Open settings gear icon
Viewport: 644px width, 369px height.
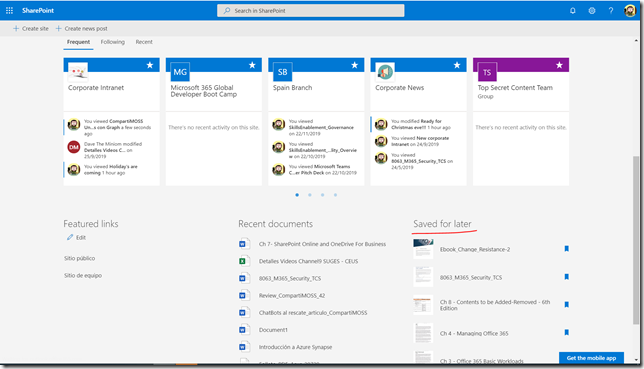click(592, 11)
